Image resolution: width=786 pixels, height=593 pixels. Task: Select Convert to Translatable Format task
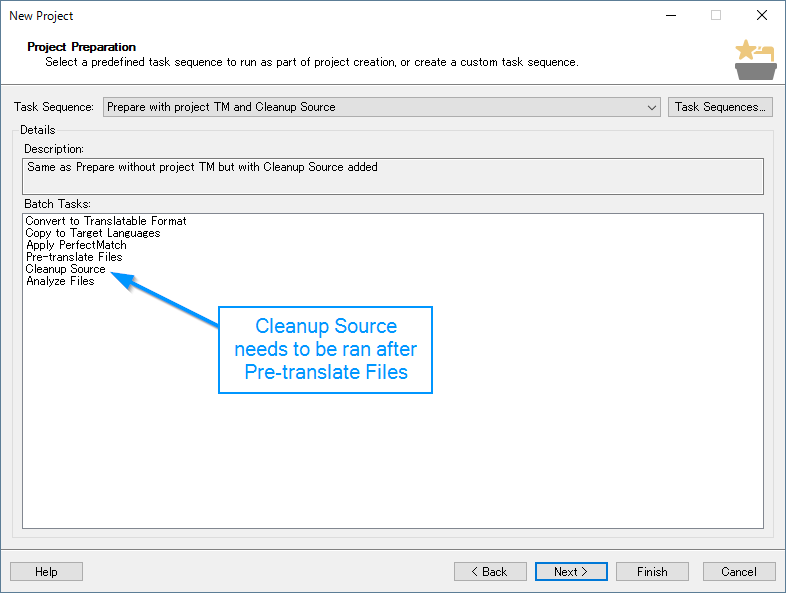pyautogui.click(x=106, y=221)
